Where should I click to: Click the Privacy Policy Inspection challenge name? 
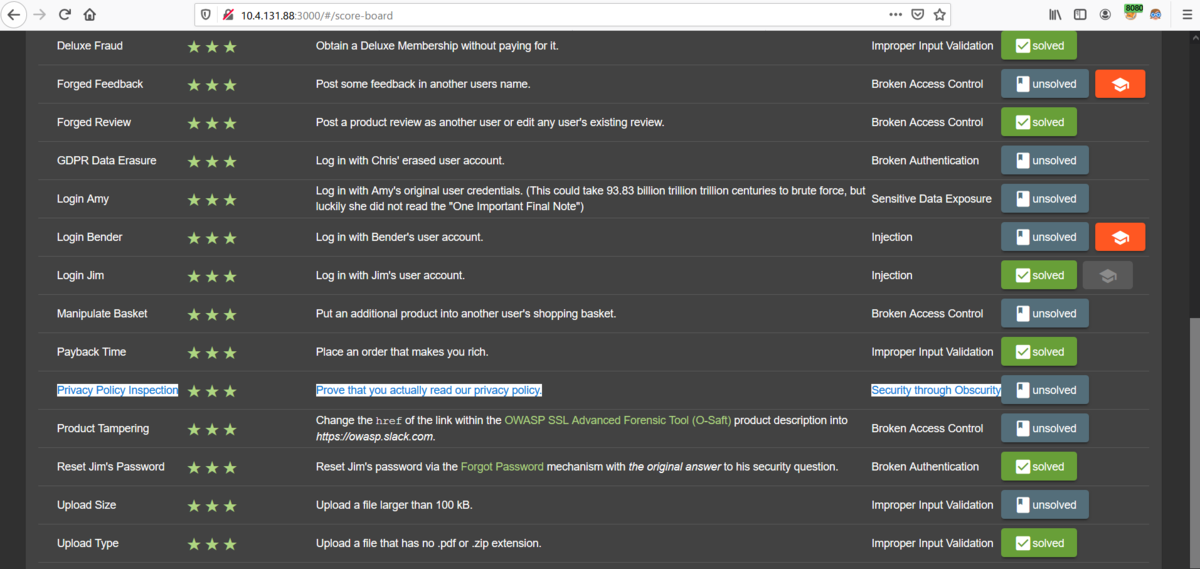[117, 390]
